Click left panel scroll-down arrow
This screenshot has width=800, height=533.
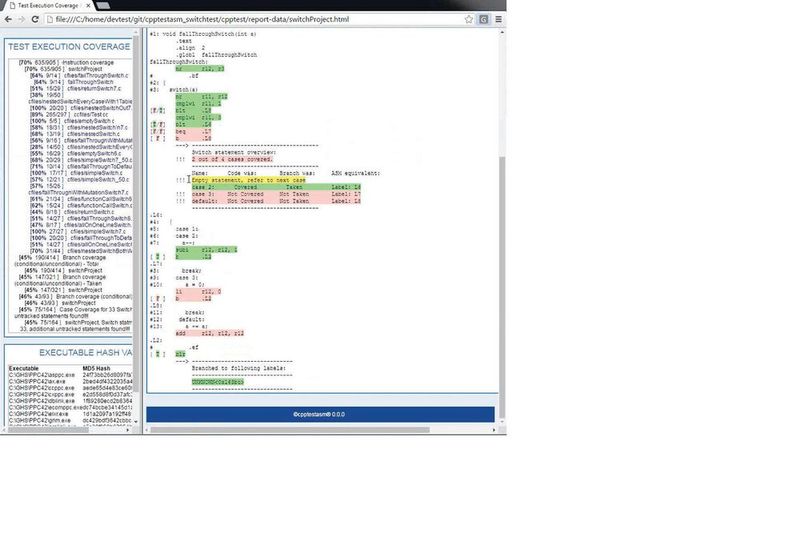136,422
